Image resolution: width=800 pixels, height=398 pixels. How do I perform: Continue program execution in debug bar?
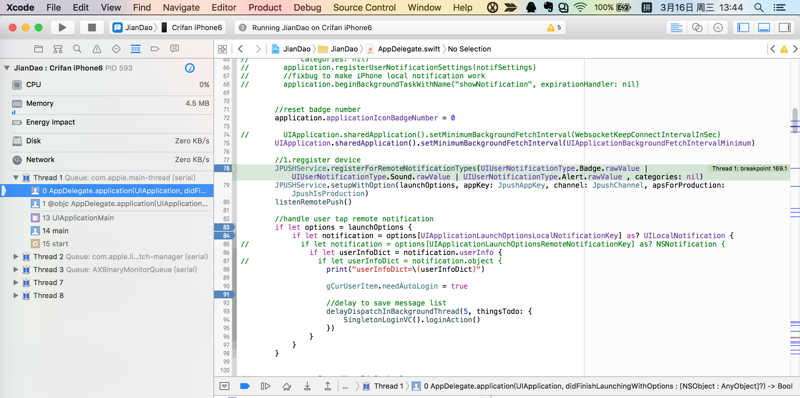tap(265, 386)
